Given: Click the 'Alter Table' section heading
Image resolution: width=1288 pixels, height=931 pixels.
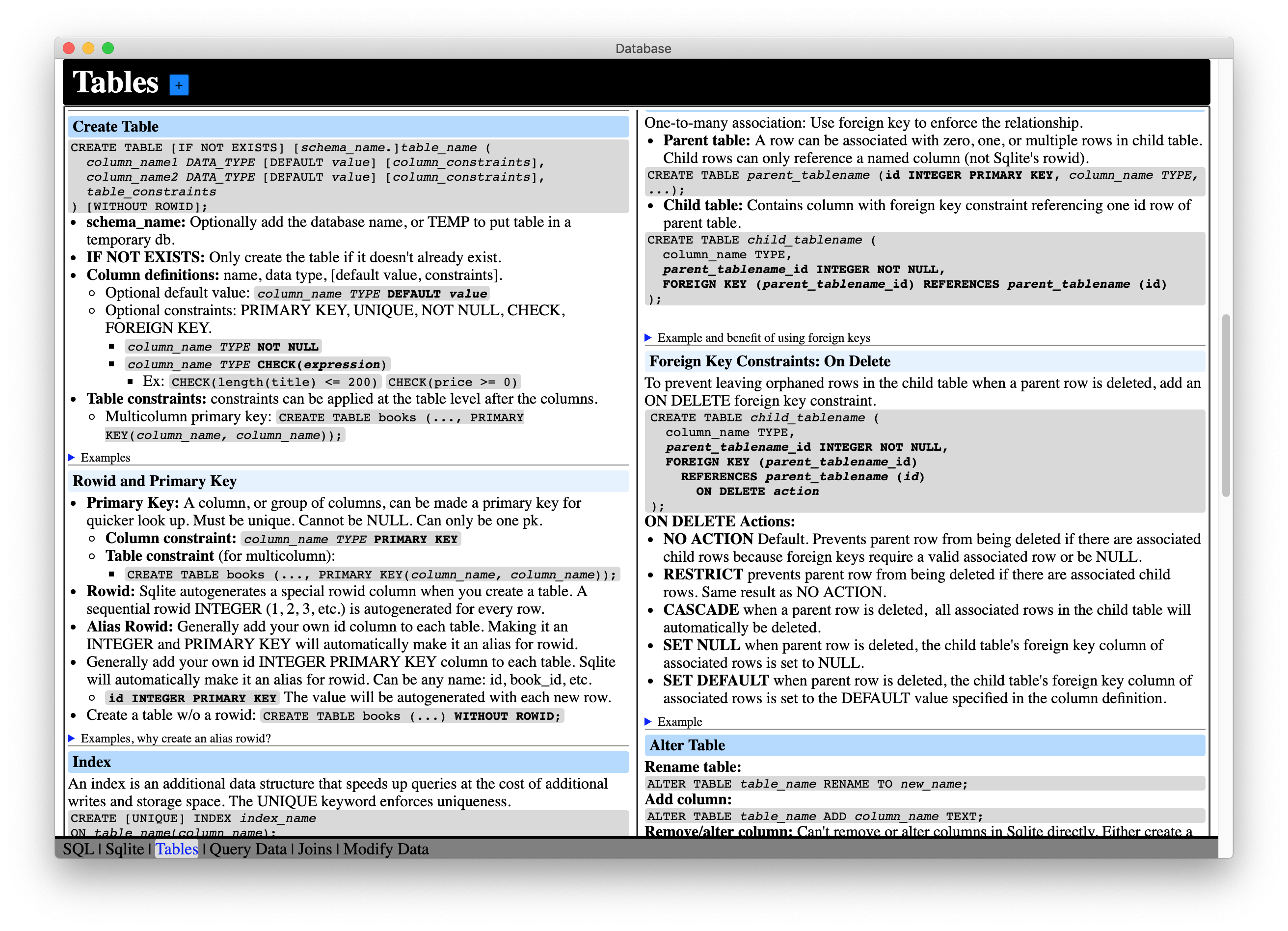Looking at the screenshot, I should [x=925, y=745].
